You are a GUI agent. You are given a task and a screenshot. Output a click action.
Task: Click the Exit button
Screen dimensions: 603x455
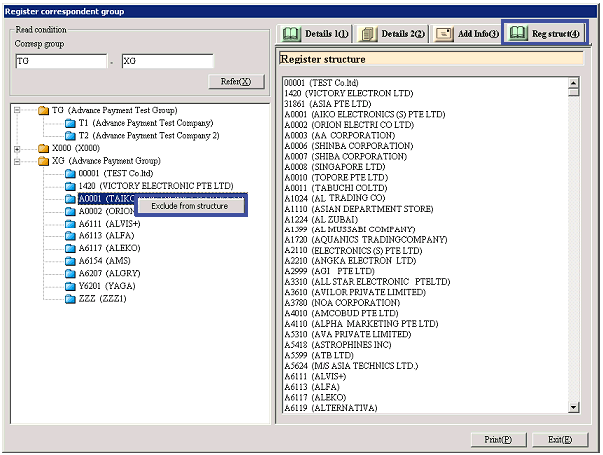pos(553,439)
